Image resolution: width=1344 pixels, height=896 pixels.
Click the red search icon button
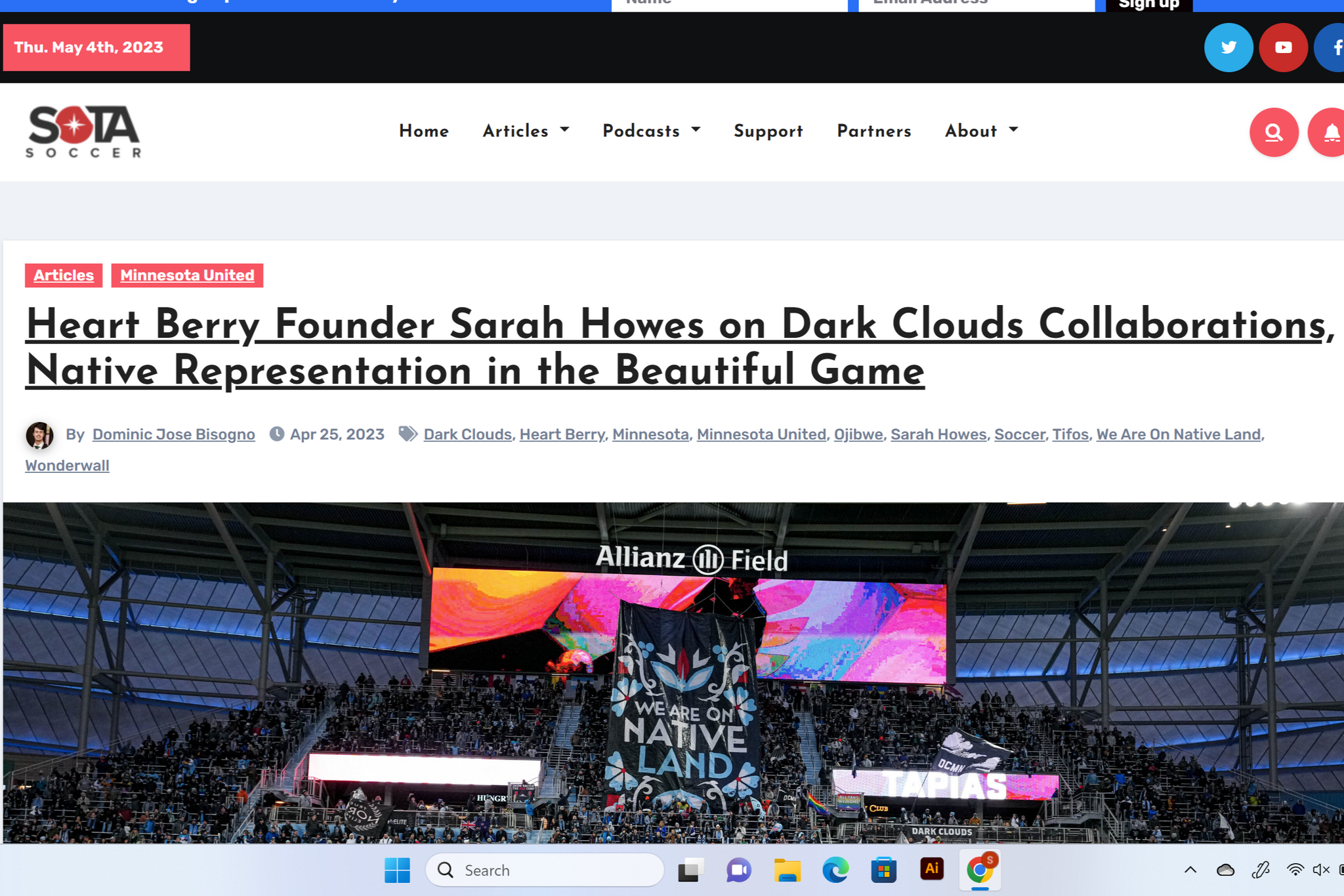[1274, 132]
